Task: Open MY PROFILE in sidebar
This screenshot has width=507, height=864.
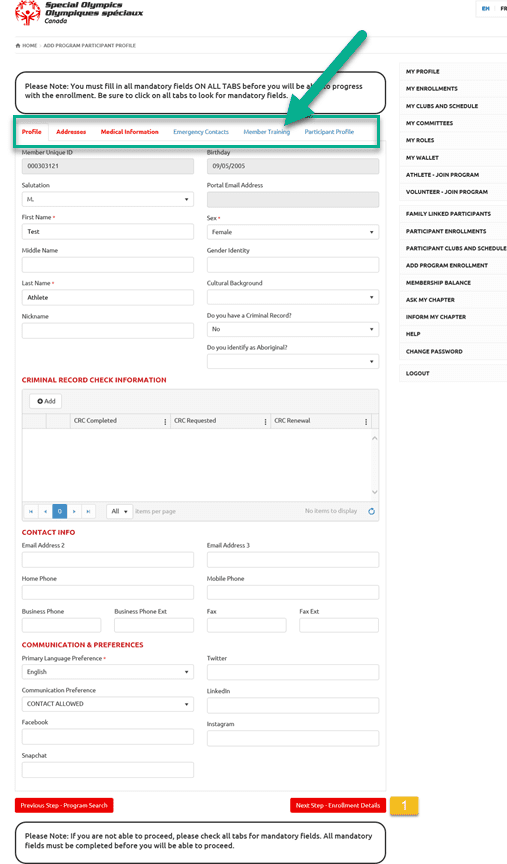Action: 423,72
